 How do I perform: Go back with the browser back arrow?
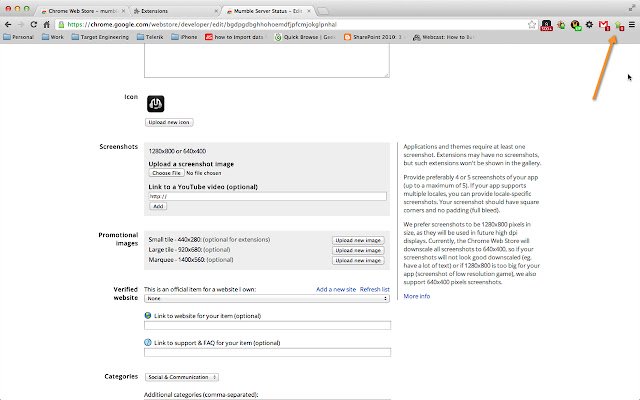[x=8, y=24]
